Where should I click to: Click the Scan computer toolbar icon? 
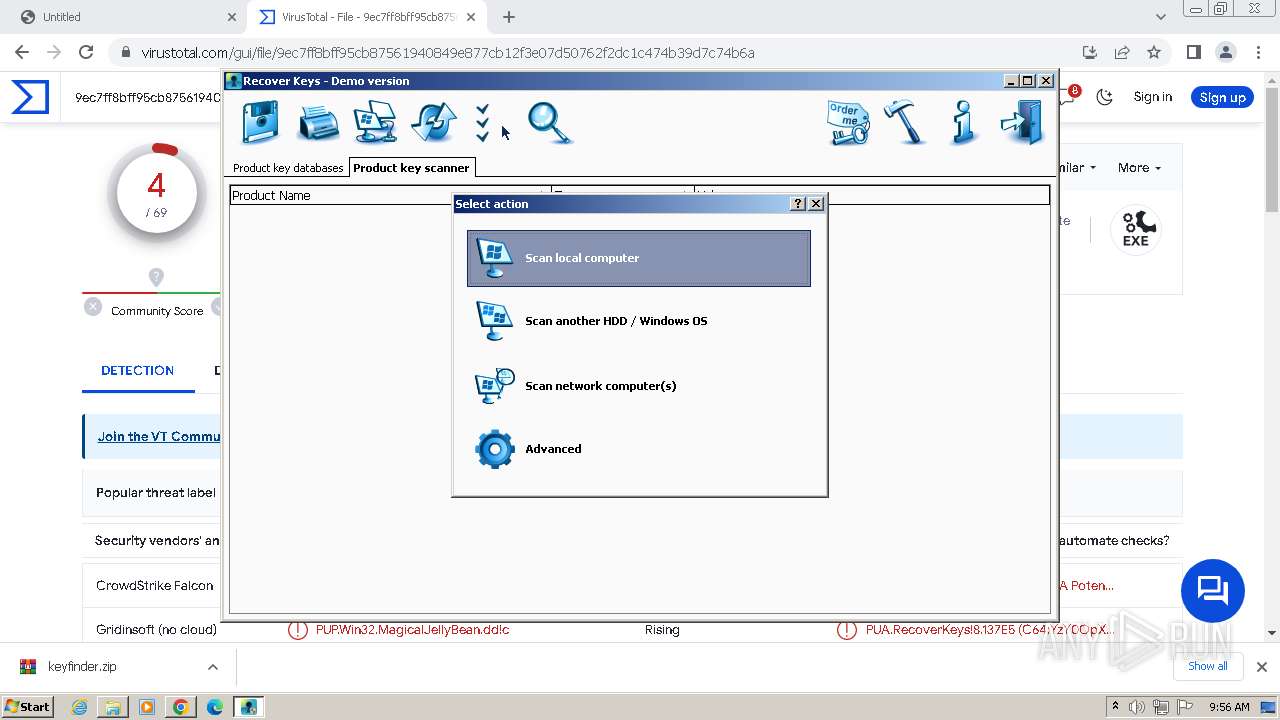pyautogui.click(x=376, y=123)
